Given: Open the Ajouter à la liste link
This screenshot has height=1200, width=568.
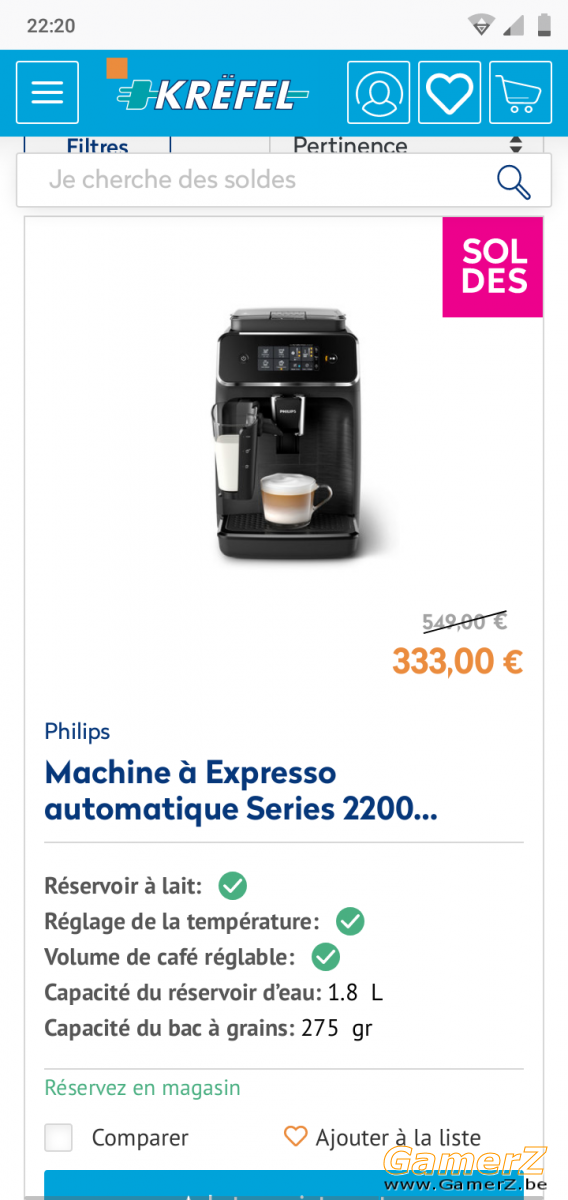Looking at the screenshot, I should (x=398, y=1137).
